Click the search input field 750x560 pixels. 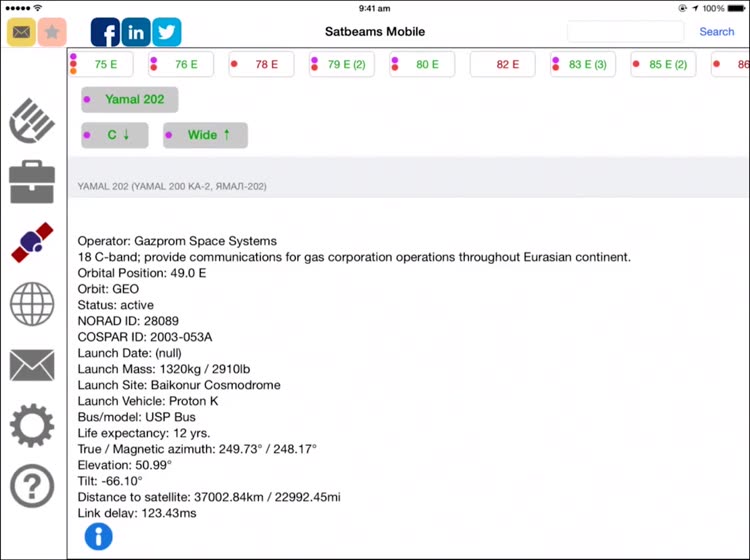click(625, 32)
